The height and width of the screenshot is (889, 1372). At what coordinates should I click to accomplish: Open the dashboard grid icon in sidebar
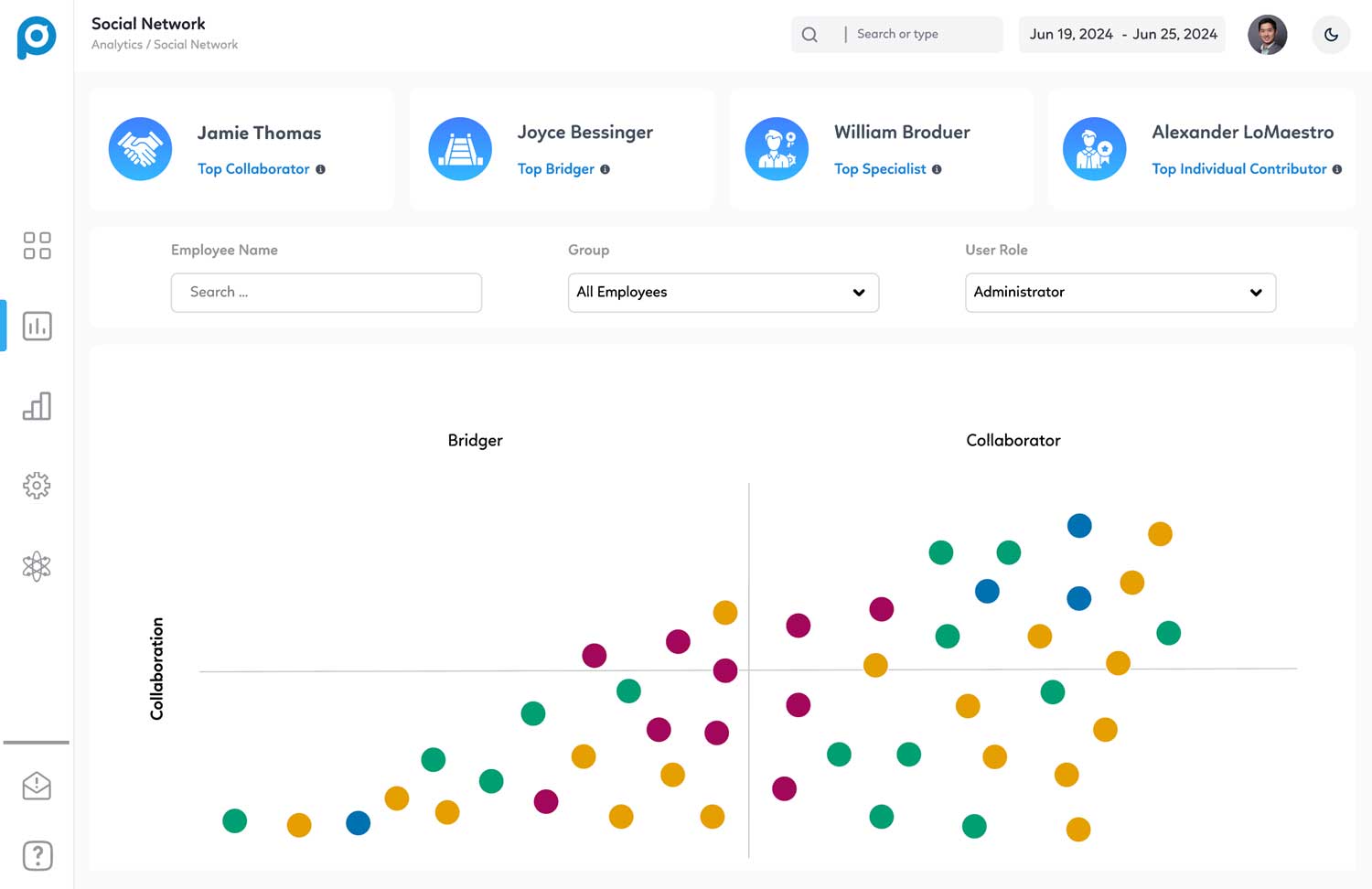(x=37, y=245)
